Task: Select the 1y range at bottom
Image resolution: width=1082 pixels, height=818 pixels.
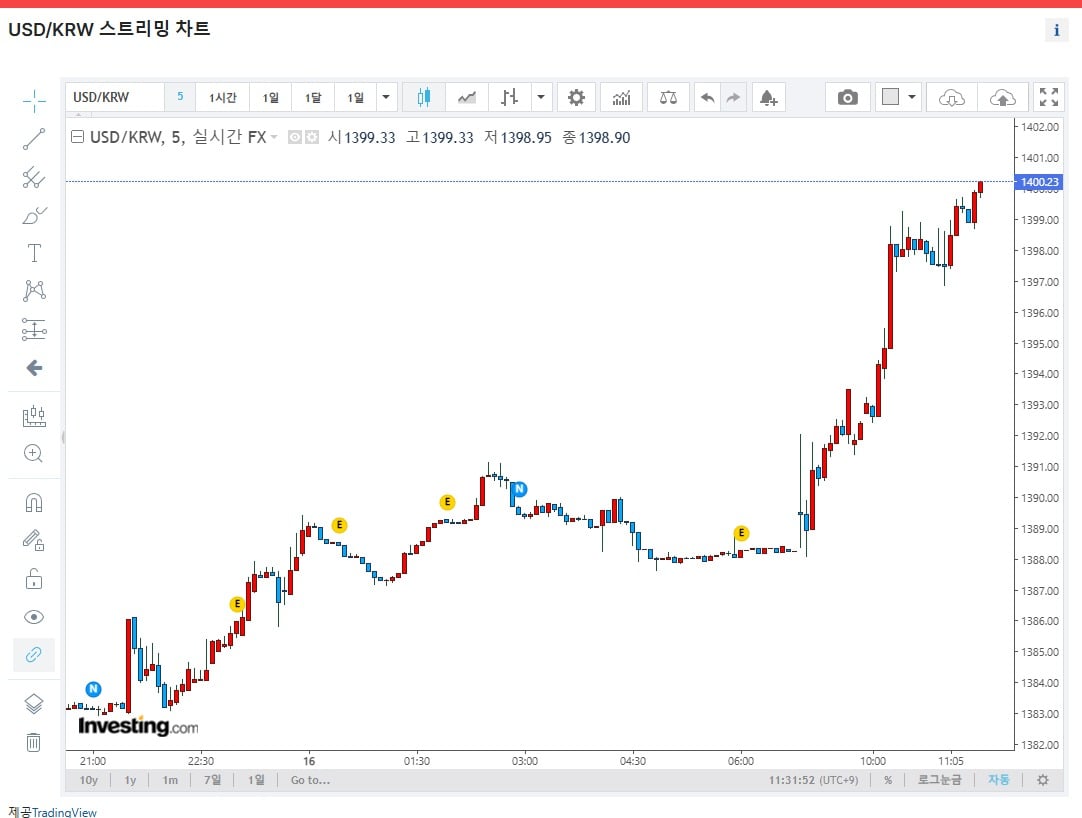Action: click(130, 780)
